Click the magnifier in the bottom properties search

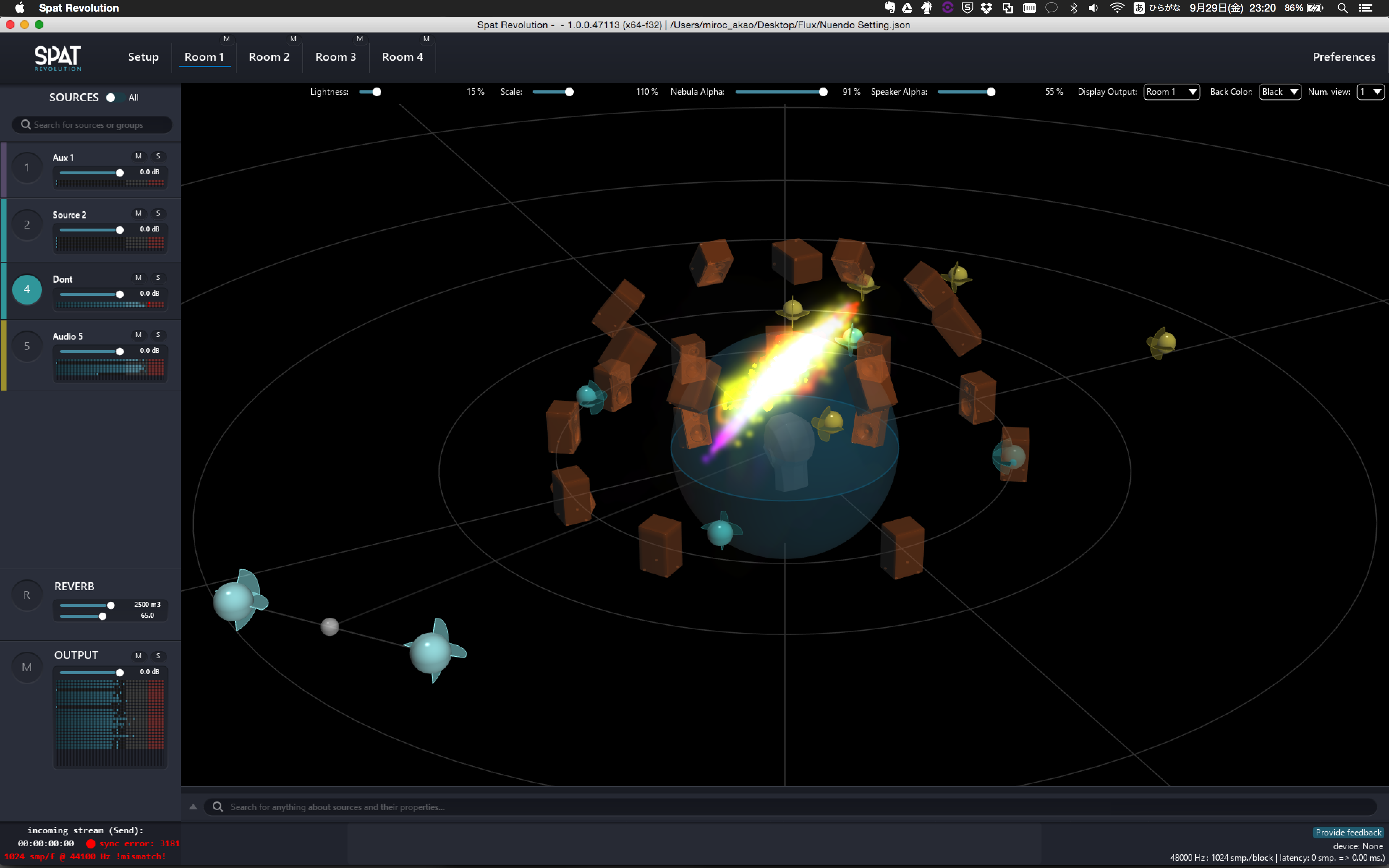[217, 807]
